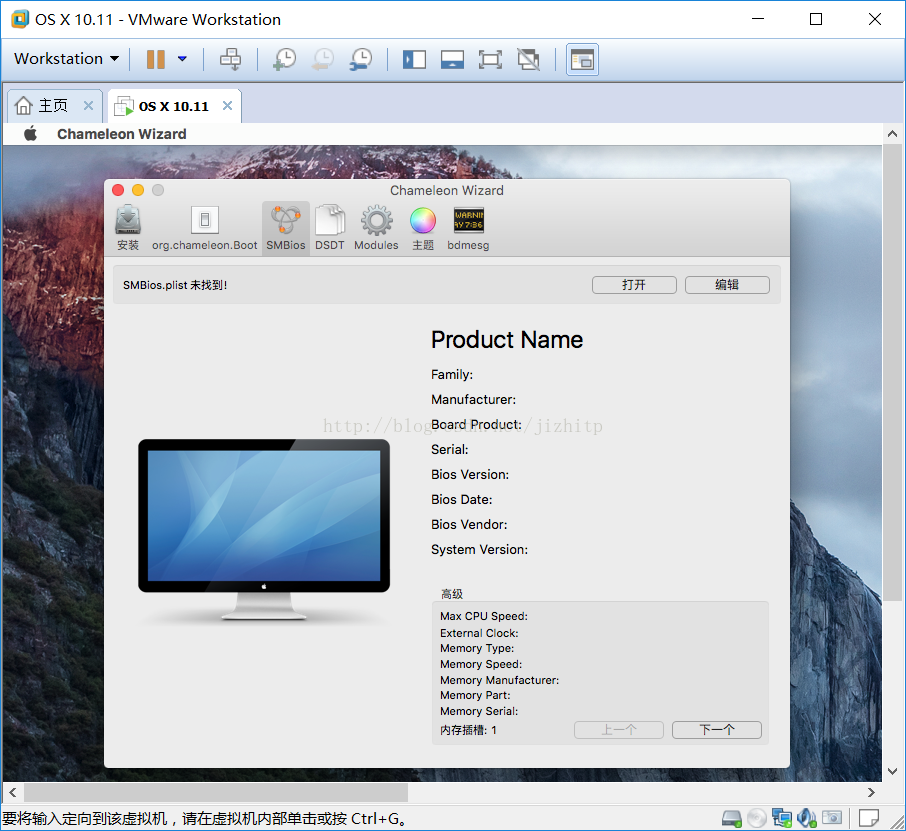The height and width of the screenshot is (831, 906).
Task: Toggle the thumbnail bar view icon
Action: coord(452,59)
